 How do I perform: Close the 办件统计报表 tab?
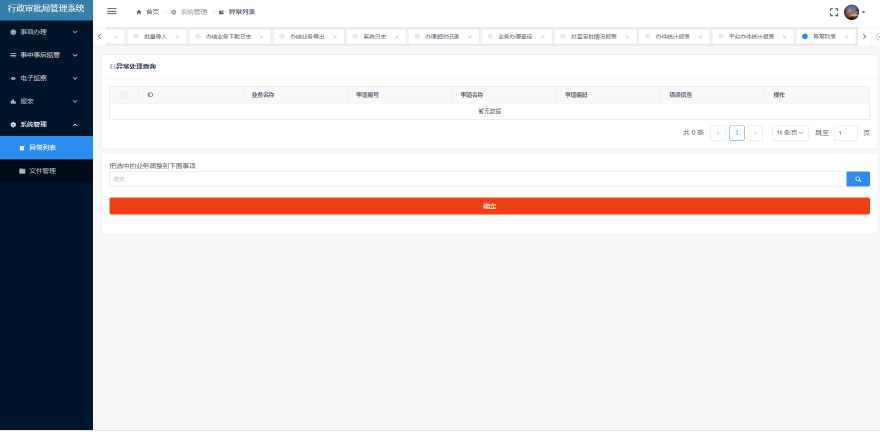point(700,37)
